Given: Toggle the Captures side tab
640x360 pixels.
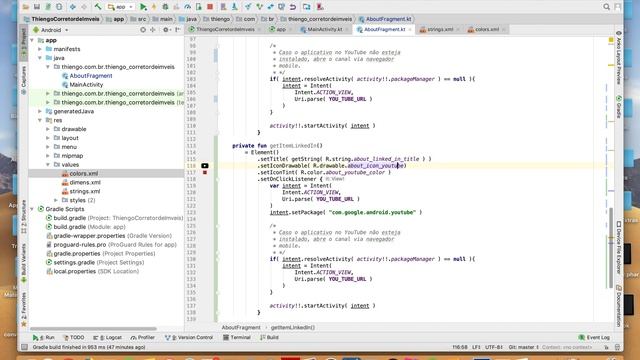Looking at the screenshot, I should pyautogui.click(x=24, y=80).
